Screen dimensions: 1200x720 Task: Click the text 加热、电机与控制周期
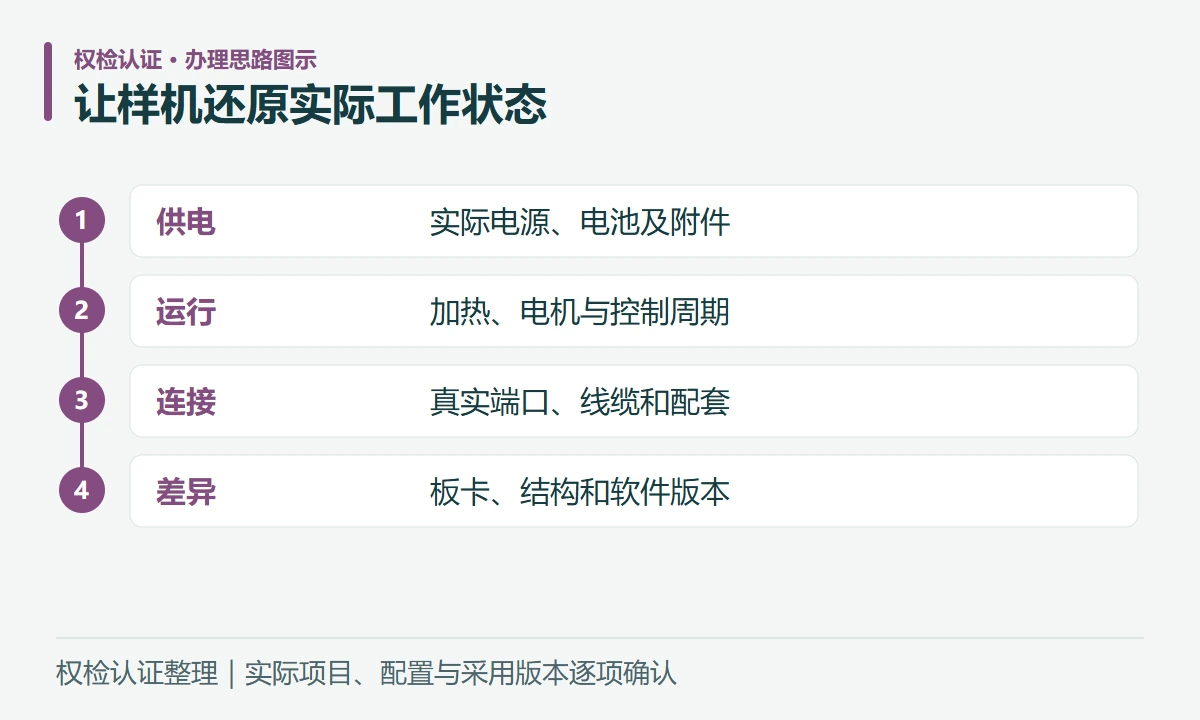click(x=580, y=311)
